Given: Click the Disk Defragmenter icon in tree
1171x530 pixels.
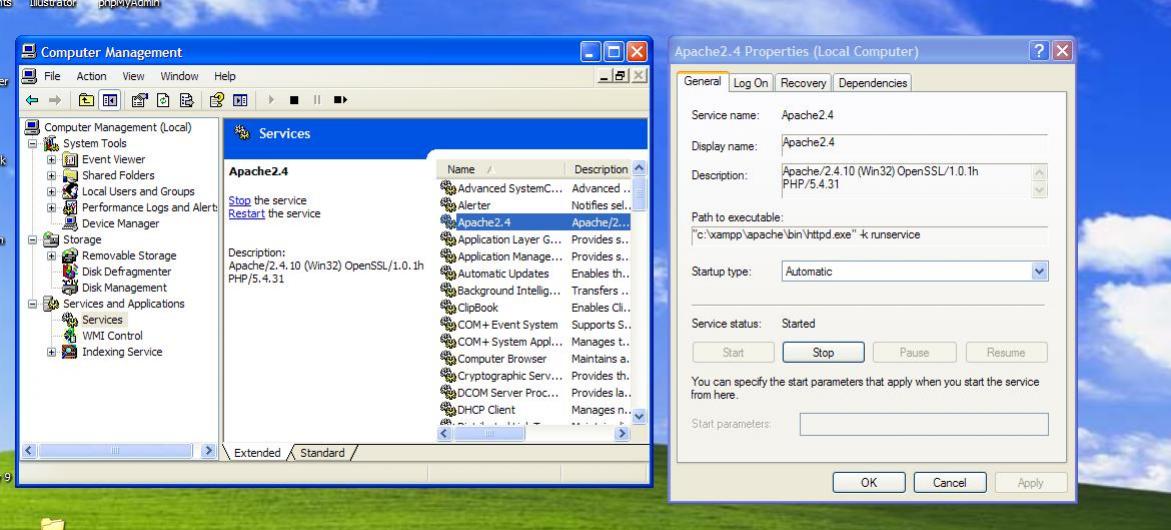Looking at the screenshot, I should (70, 272).
